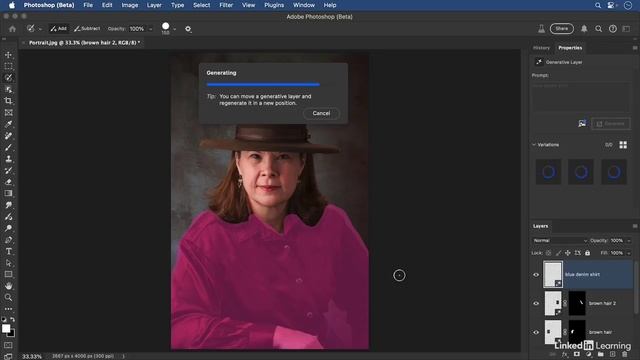Select the Eraser tool
The image size is (640, 360).
coord(8,182)
